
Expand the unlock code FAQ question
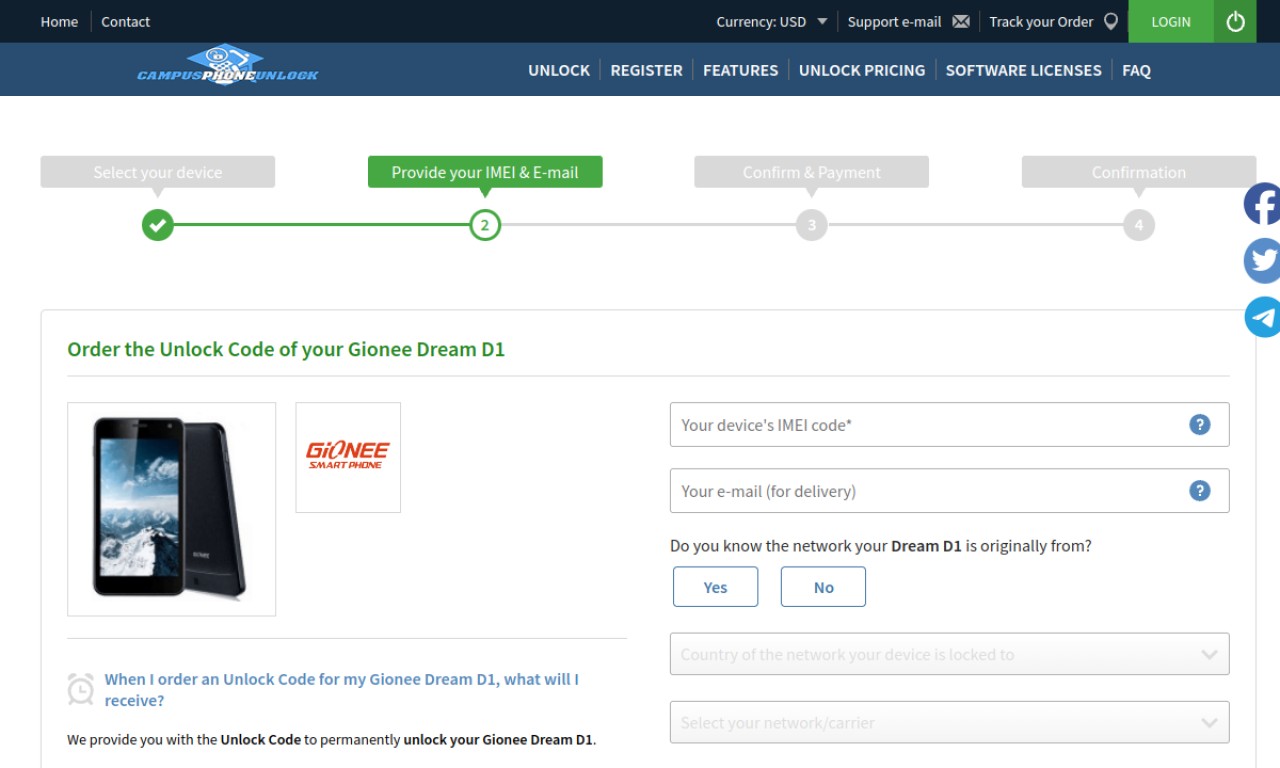342,690
